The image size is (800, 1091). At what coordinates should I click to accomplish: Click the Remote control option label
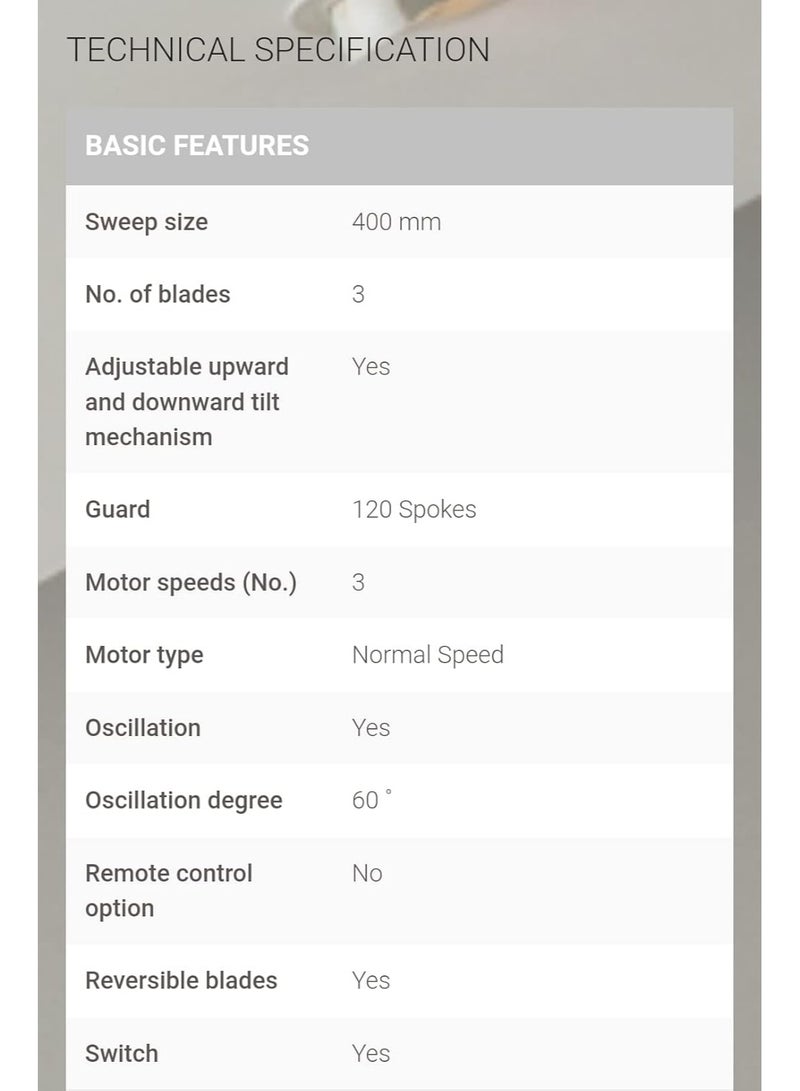tap(168, 891)
